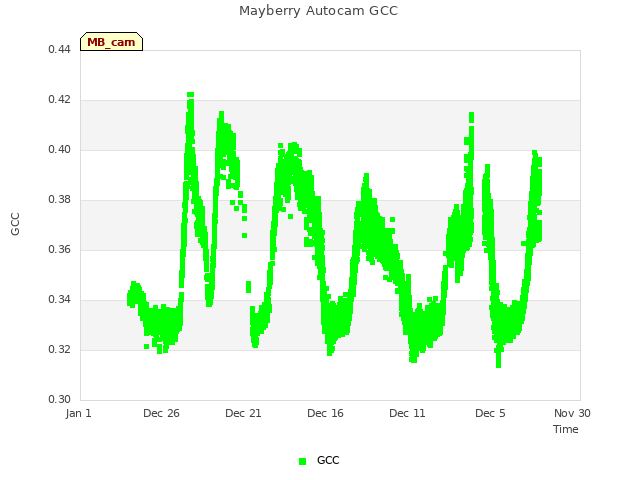Click the Dec 5 x-axis tick label
The image size is (640, 480).
[x=490, y=413]
